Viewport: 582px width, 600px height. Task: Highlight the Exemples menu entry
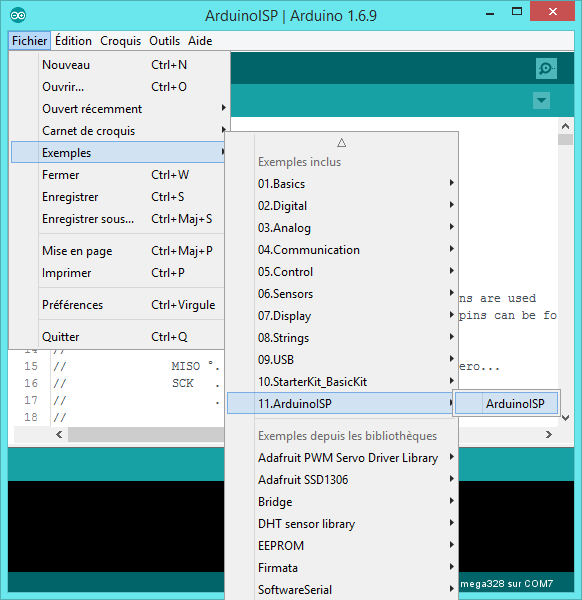click(118, 153)
